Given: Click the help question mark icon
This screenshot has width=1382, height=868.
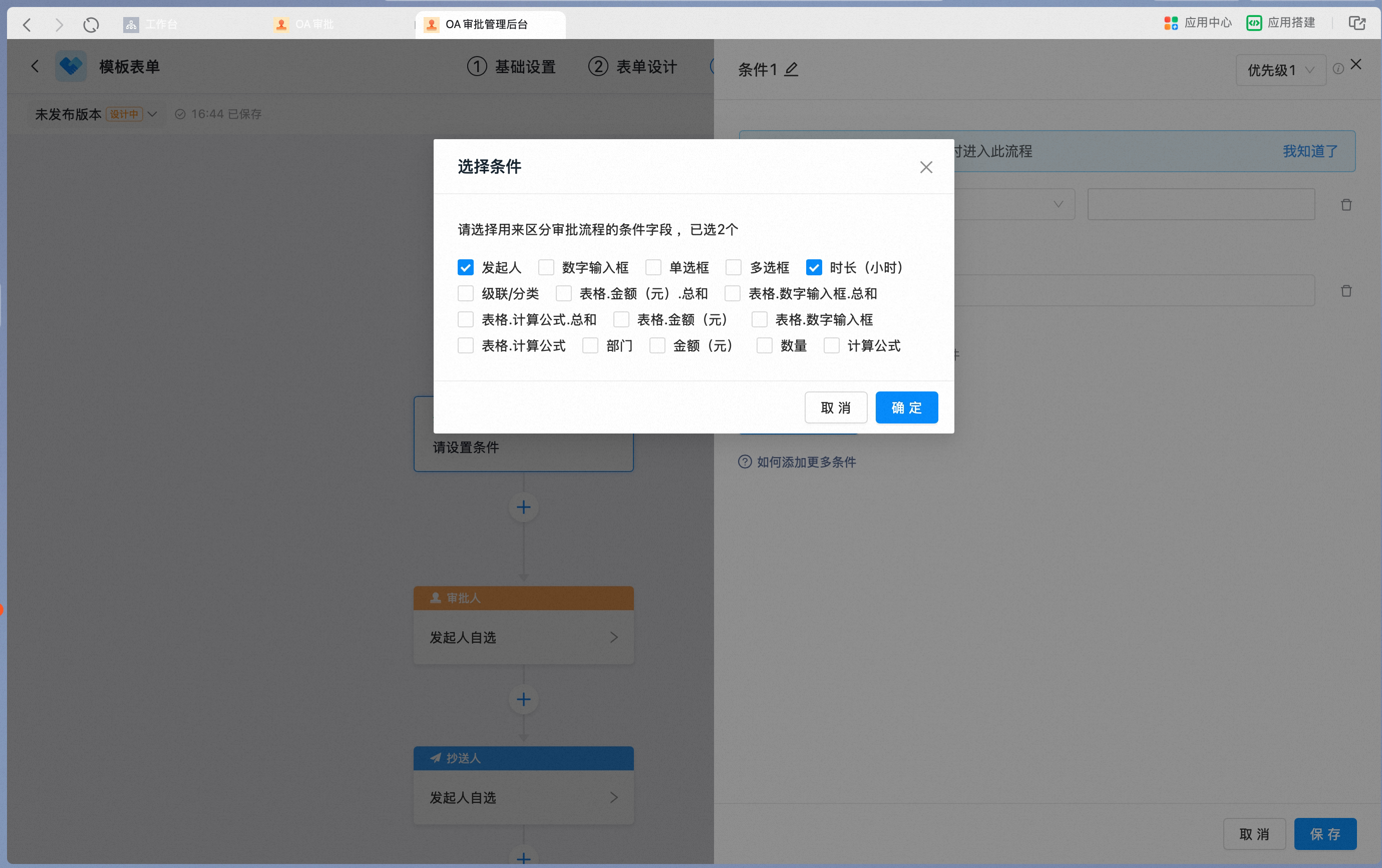Looking at the screenshot, I should coord(745,462).
